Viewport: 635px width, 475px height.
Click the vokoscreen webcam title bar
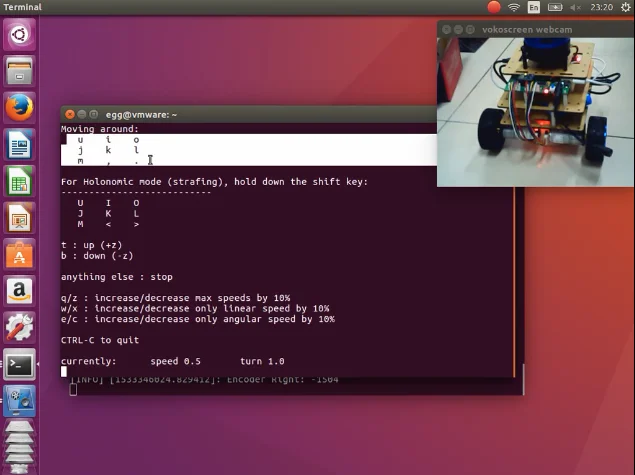(x=536, y=30)
